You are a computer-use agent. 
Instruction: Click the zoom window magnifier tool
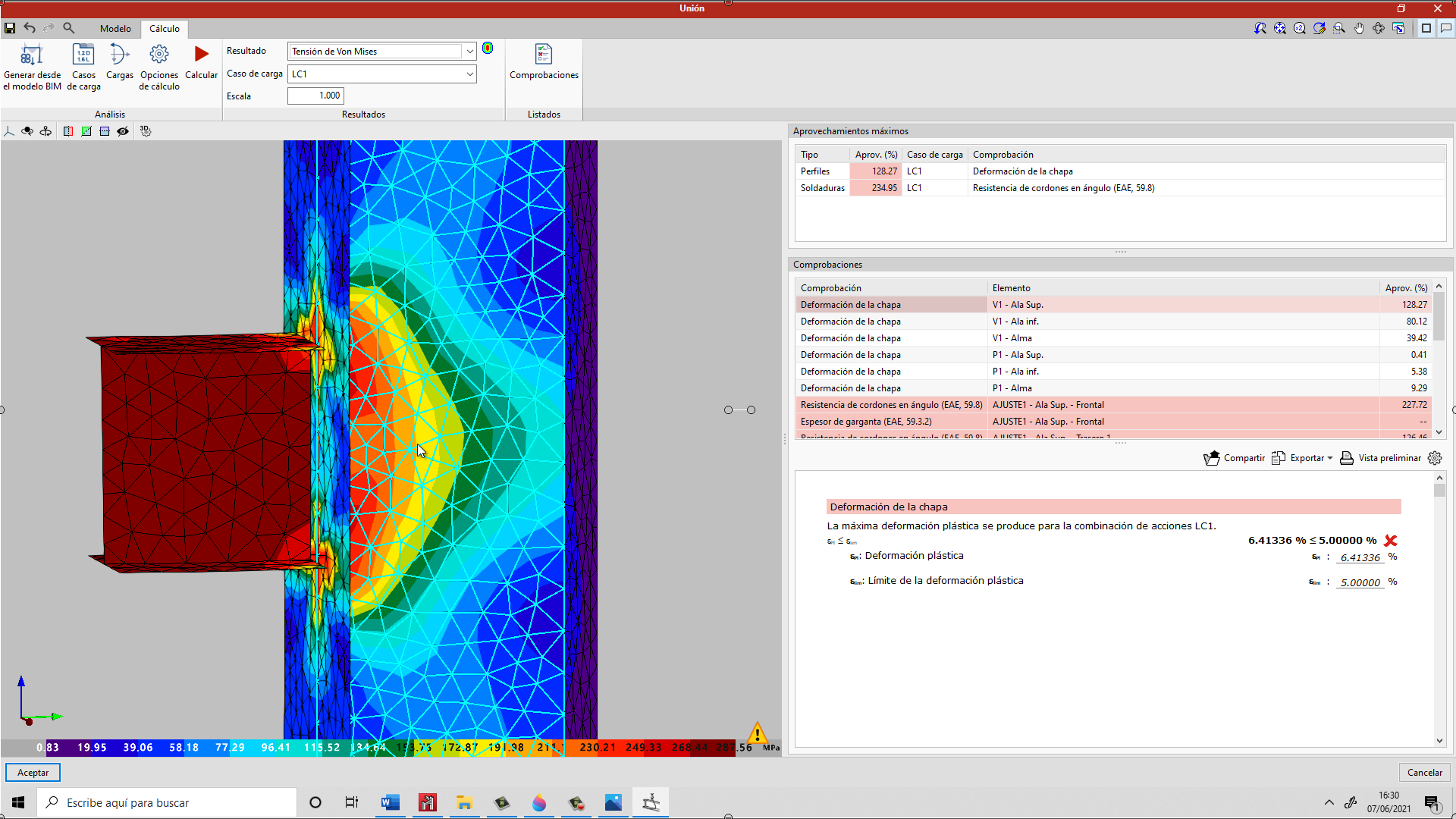(1339, 28)
